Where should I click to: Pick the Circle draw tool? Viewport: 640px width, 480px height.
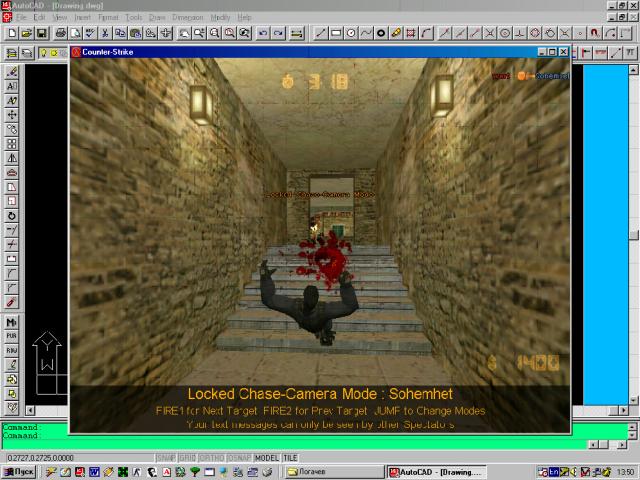351,33
